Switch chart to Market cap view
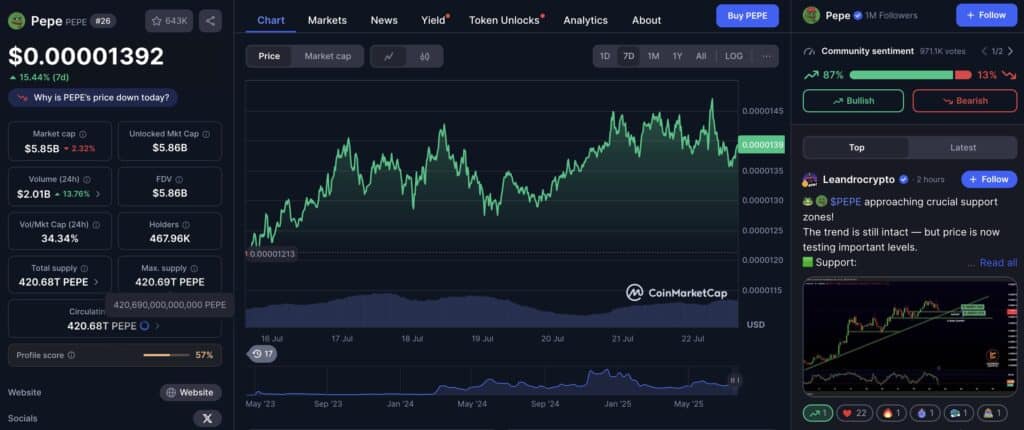1024x430 pixels. point(328,56)
